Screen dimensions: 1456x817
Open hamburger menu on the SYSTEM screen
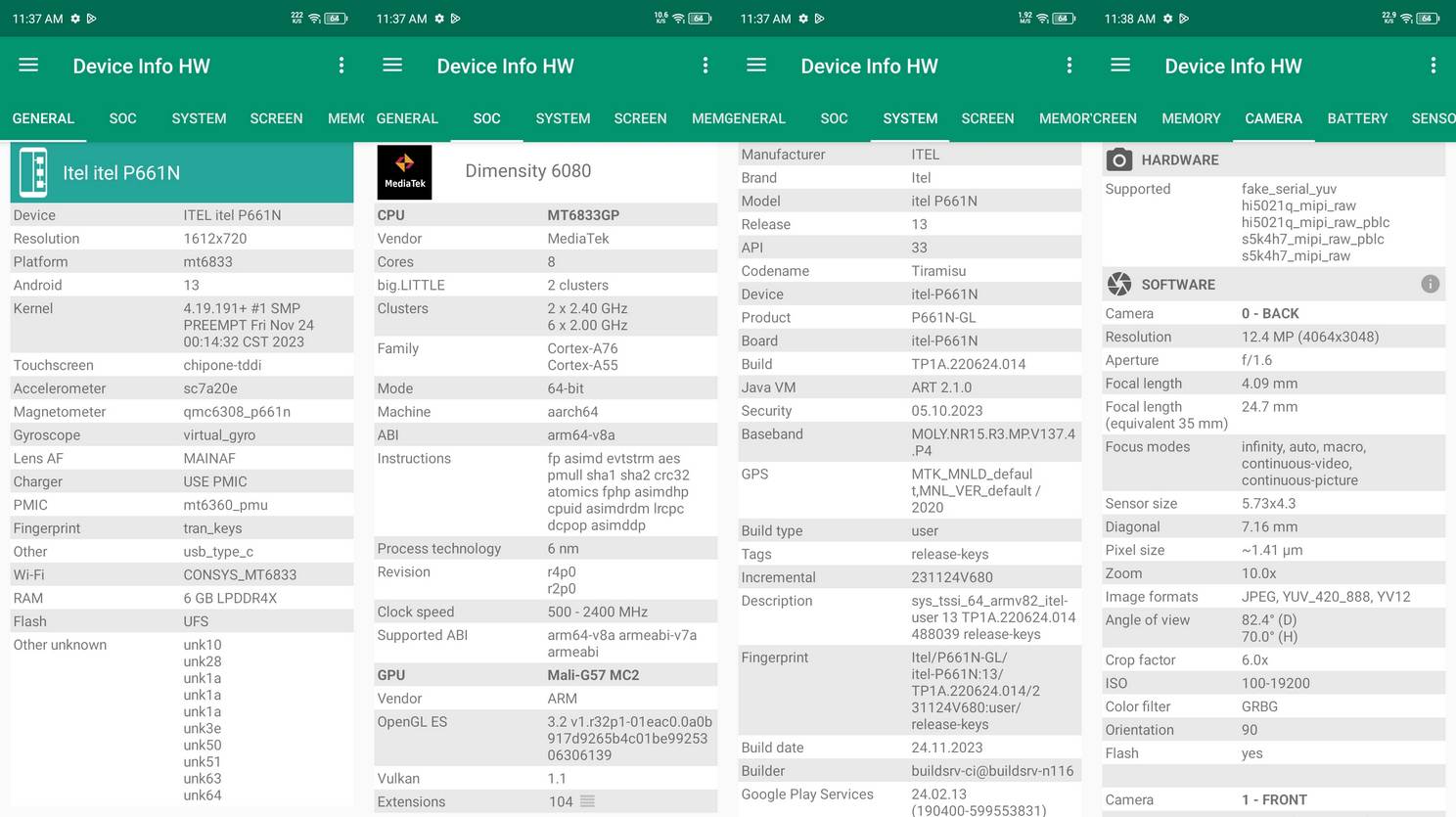point(756,65)
